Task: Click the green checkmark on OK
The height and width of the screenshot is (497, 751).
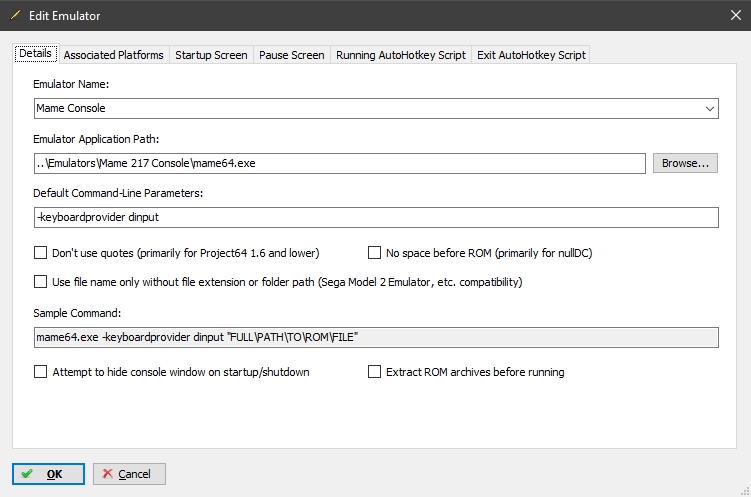Action: [27, 474]
